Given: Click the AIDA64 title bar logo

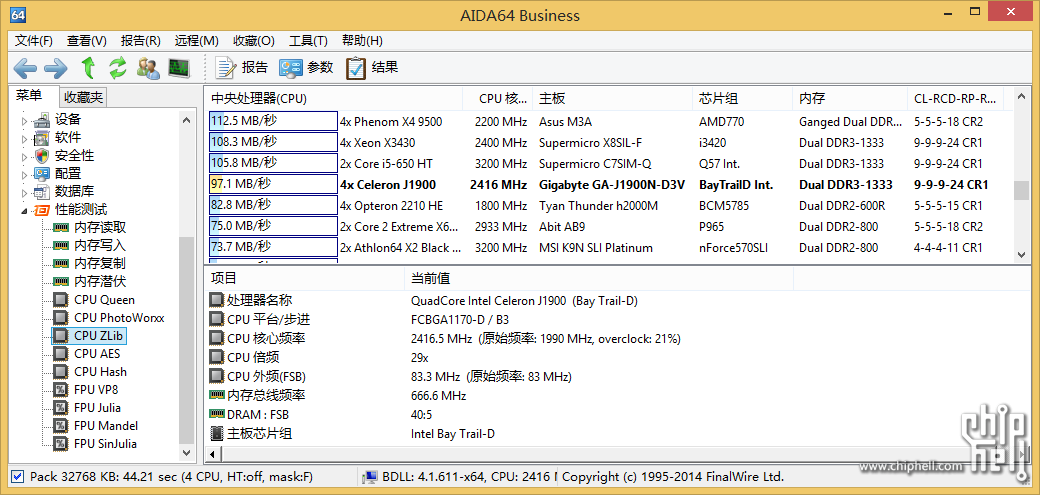Looking at the screenshot, I should [19, 14].
